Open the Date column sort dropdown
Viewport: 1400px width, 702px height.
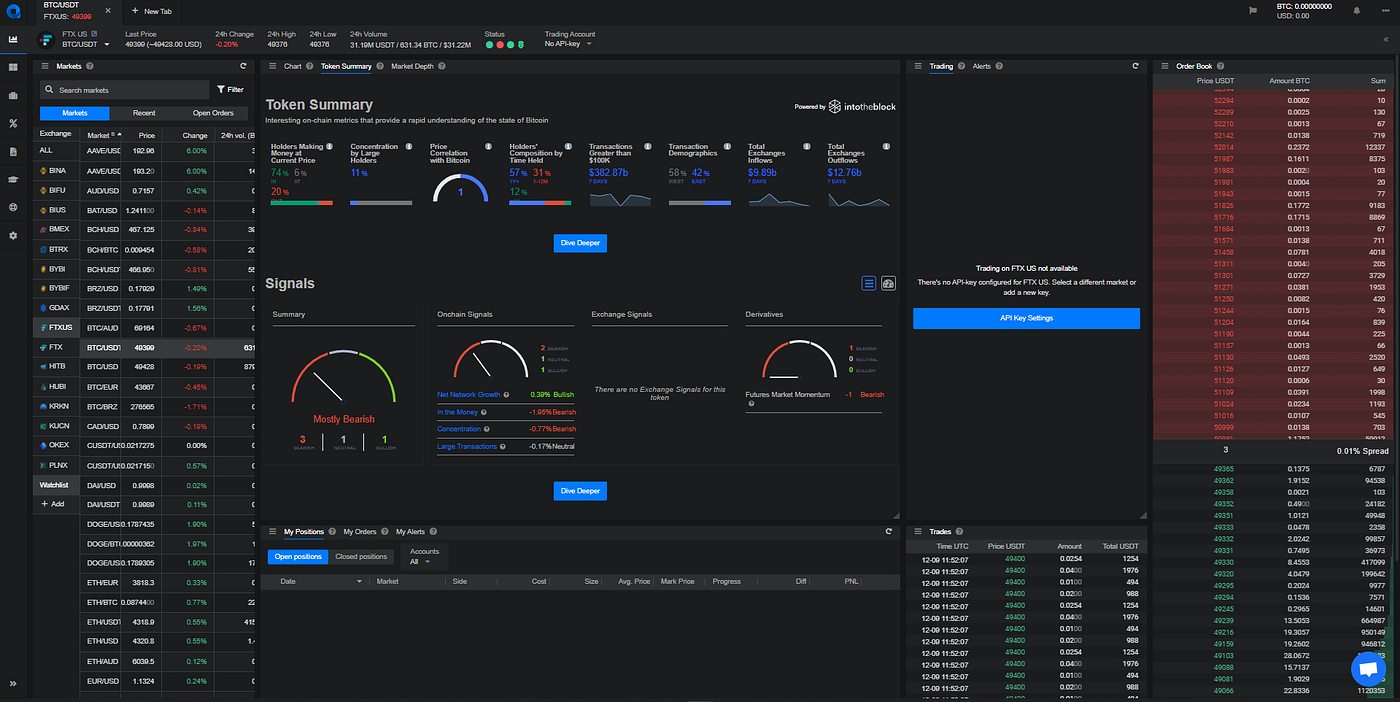360,581
